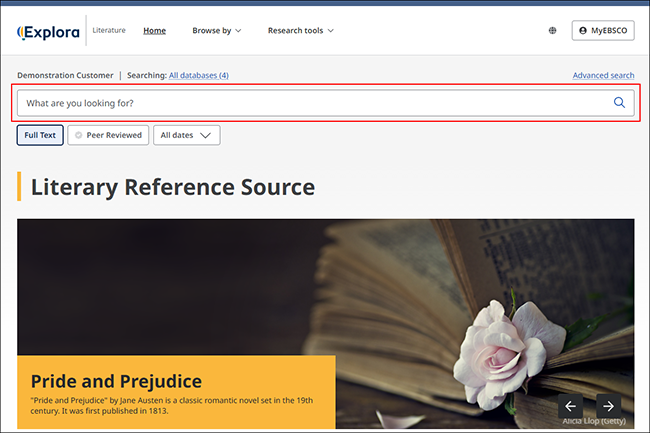Show the previous carousel slide
This screenshot has height=433, width=650.
point(570,406)
